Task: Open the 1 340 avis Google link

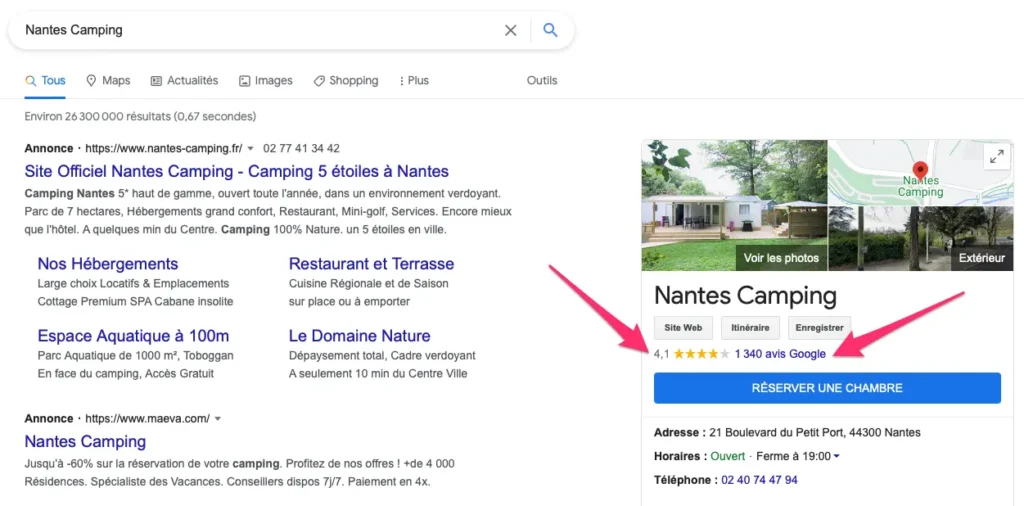Action: [780, 354]
